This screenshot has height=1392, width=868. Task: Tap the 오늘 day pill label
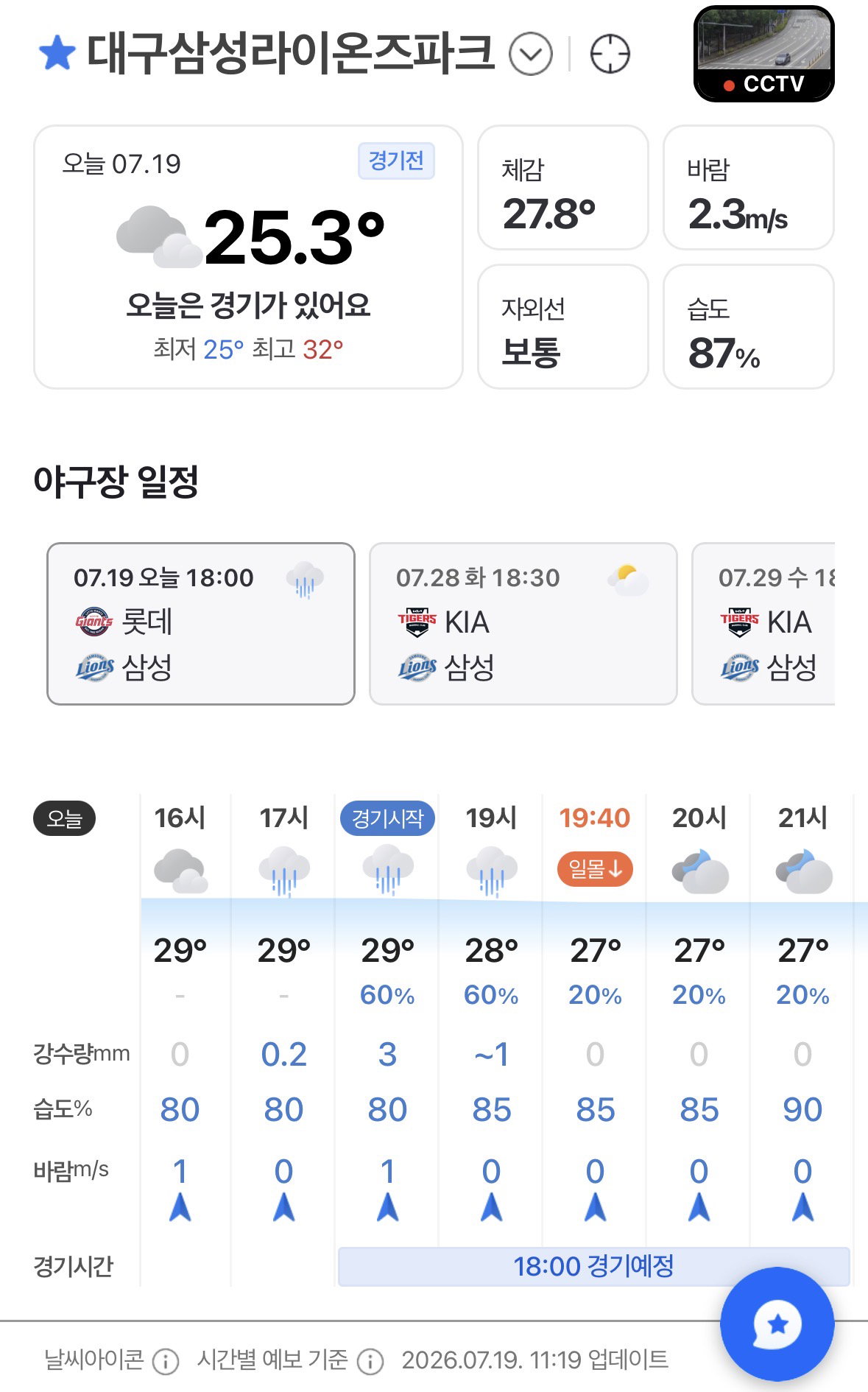tap(64, 818)
